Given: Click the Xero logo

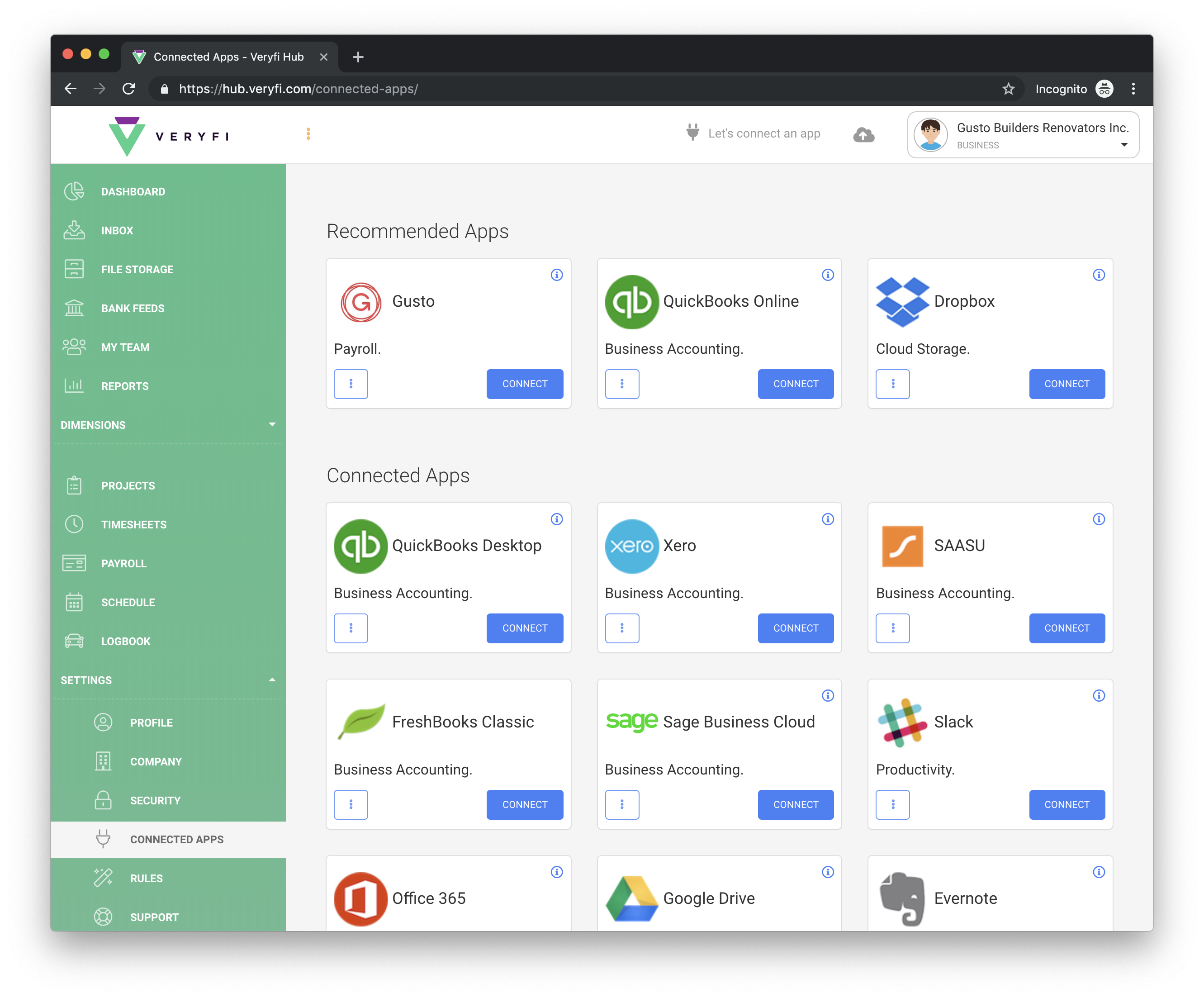Looking at the screenshot, I should (x=632, y=546).
